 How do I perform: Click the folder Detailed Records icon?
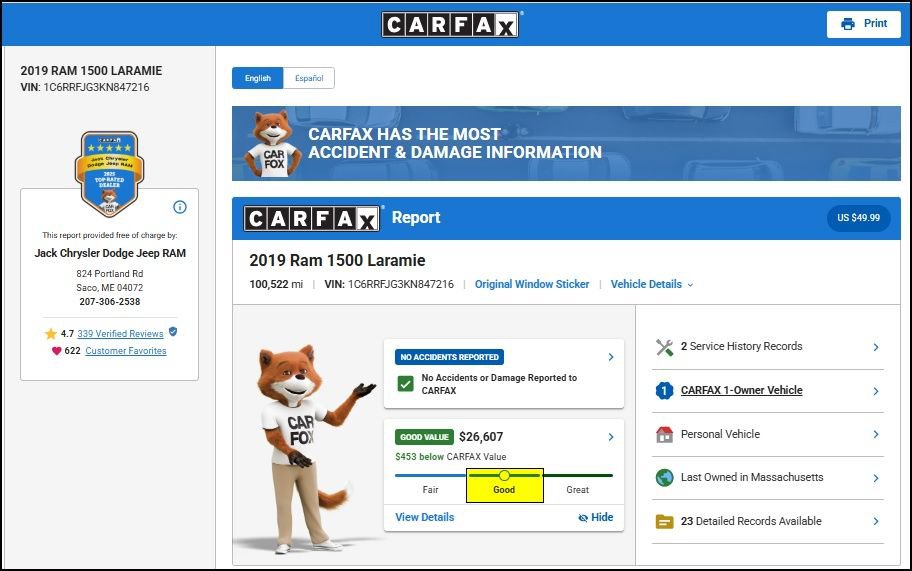pyautogui.click(x=664, y=522)
